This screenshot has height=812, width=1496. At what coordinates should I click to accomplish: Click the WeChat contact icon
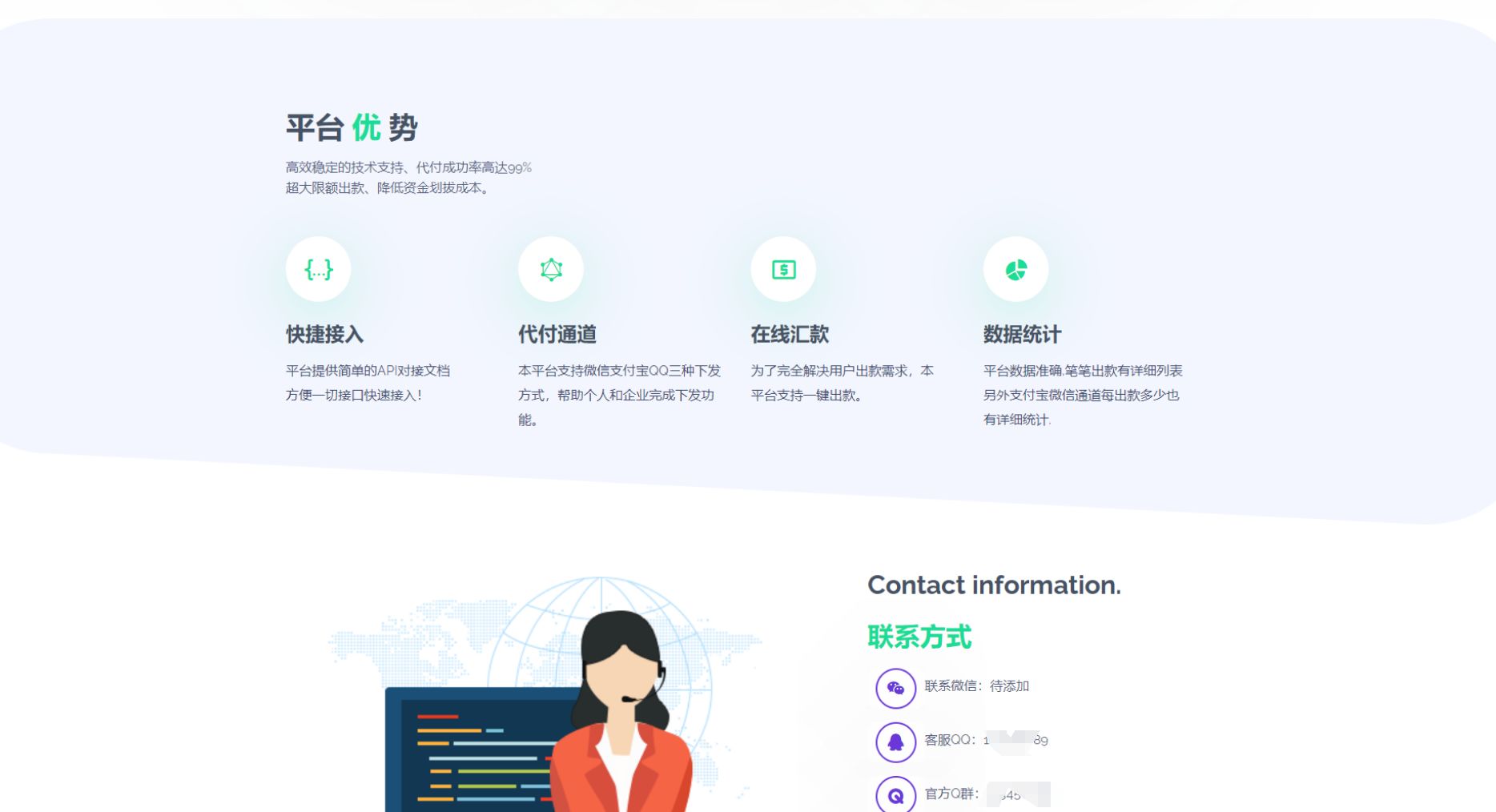pyautogui.click(x=896, y=687)
